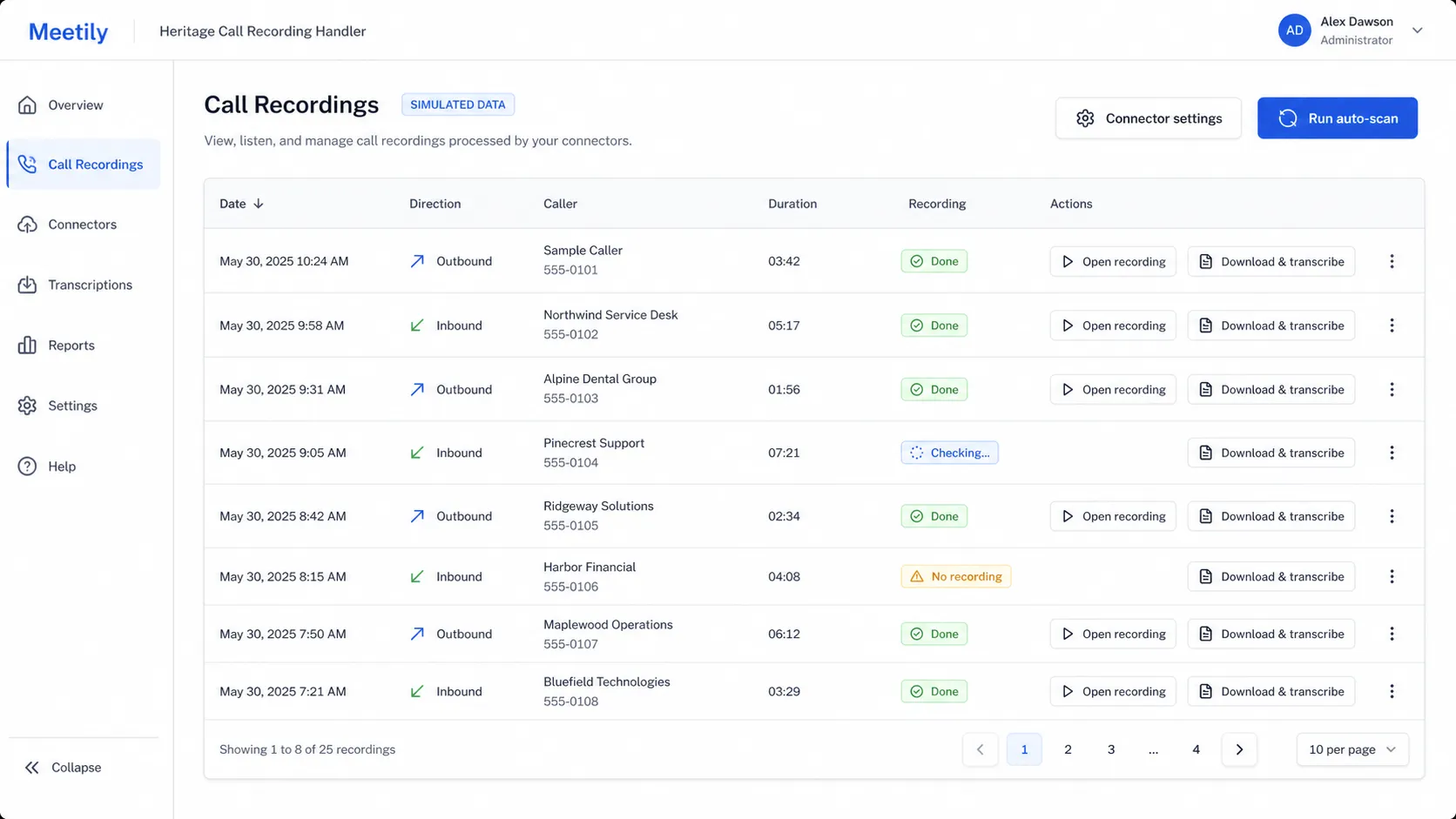This screenshot has height=819, width=1456.
Task: Click the Recording column header
Action: 937,204
